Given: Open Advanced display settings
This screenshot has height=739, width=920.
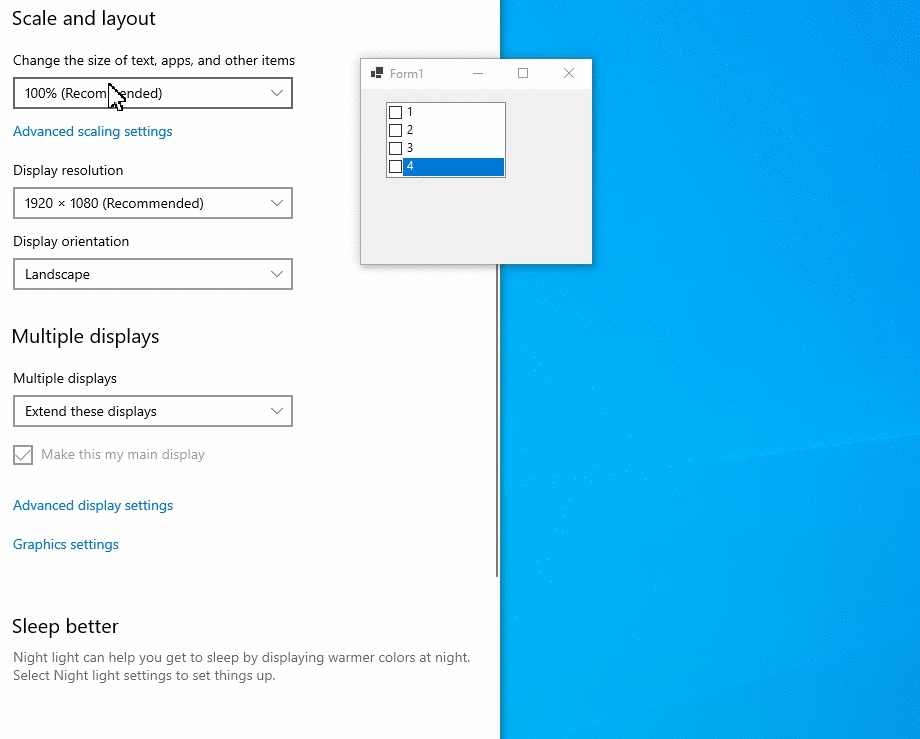Looking at the screenshot, I should pyautogui.click(x=92, y=505).
